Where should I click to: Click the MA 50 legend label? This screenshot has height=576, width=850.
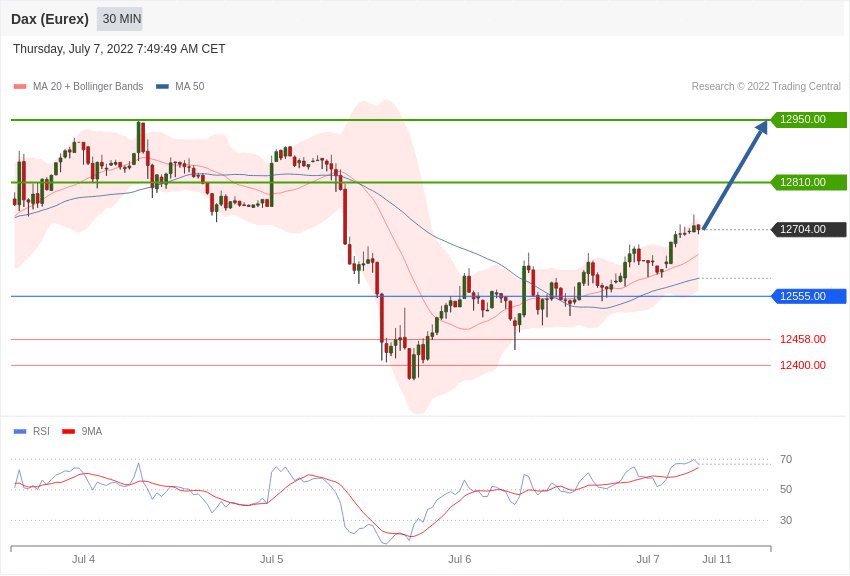190,87
